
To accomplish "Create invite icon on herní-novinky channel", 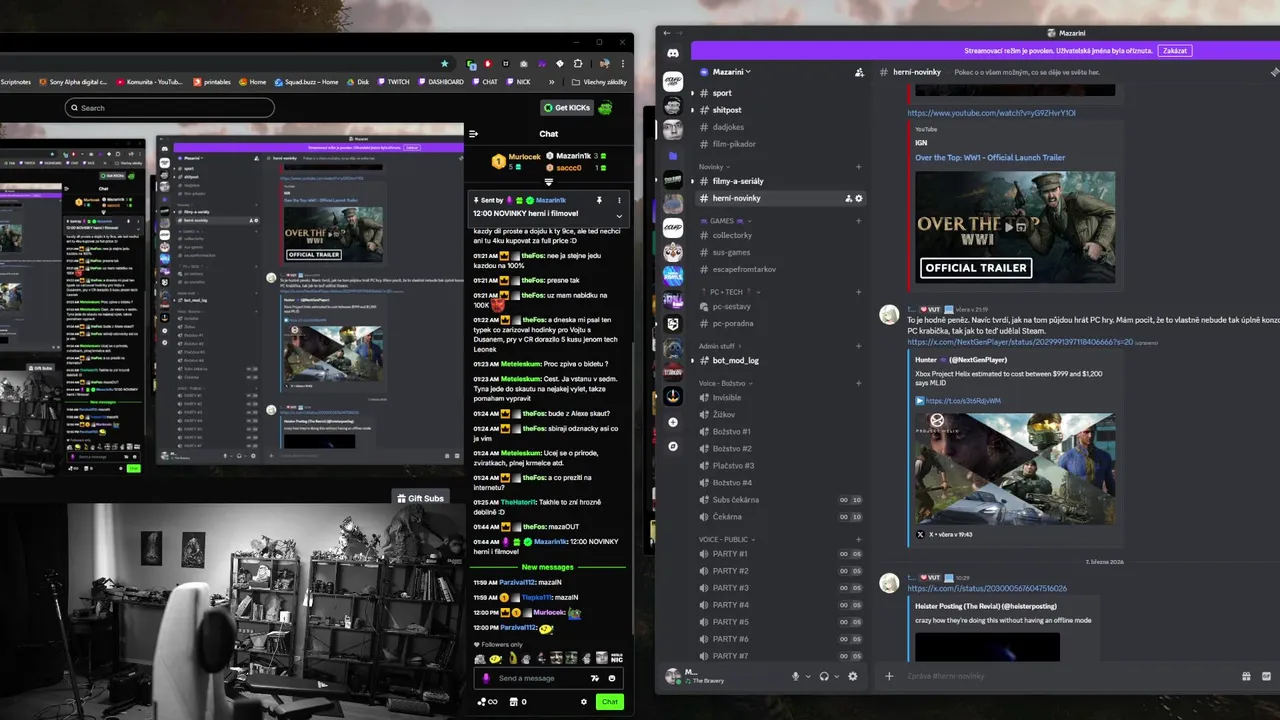I will [848, 198].
